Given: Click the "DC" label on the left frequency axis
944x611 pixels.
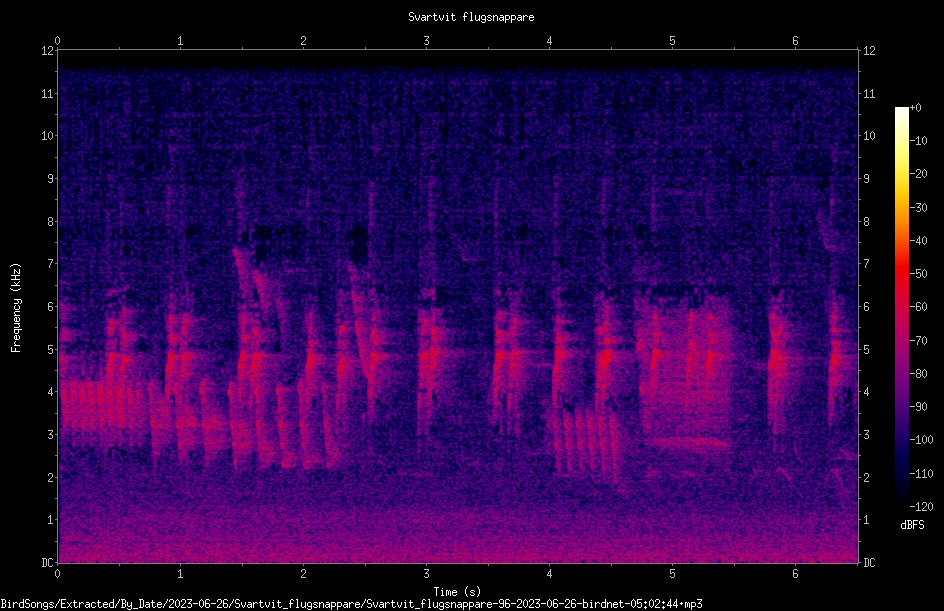Looking at the screenshot, I should 48,563.
